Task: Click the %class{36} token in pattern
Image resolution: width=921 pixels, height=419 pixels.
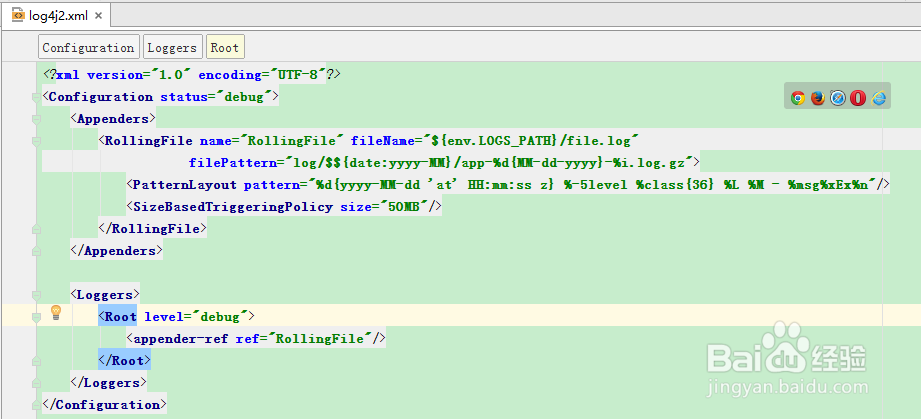Action: click(x=676, y=185)
